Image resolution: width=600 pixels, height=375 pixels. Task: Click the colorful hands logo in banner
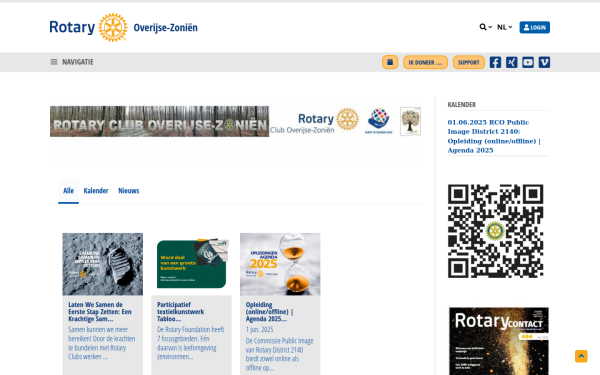click(x=379, y=121)
